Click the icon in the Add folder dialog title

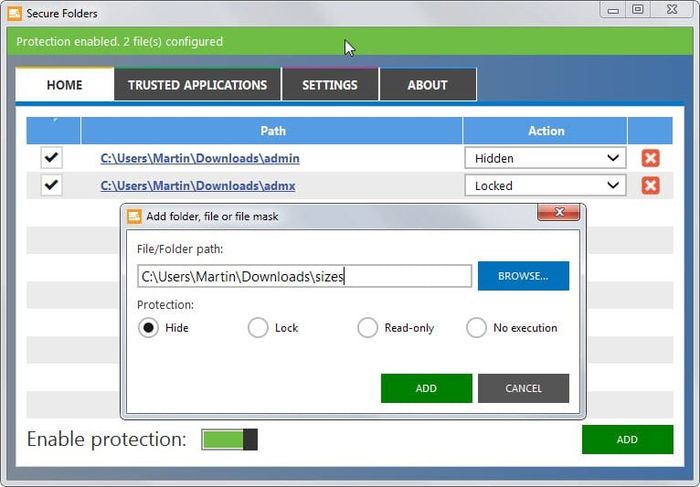click(x=134, y=216)
